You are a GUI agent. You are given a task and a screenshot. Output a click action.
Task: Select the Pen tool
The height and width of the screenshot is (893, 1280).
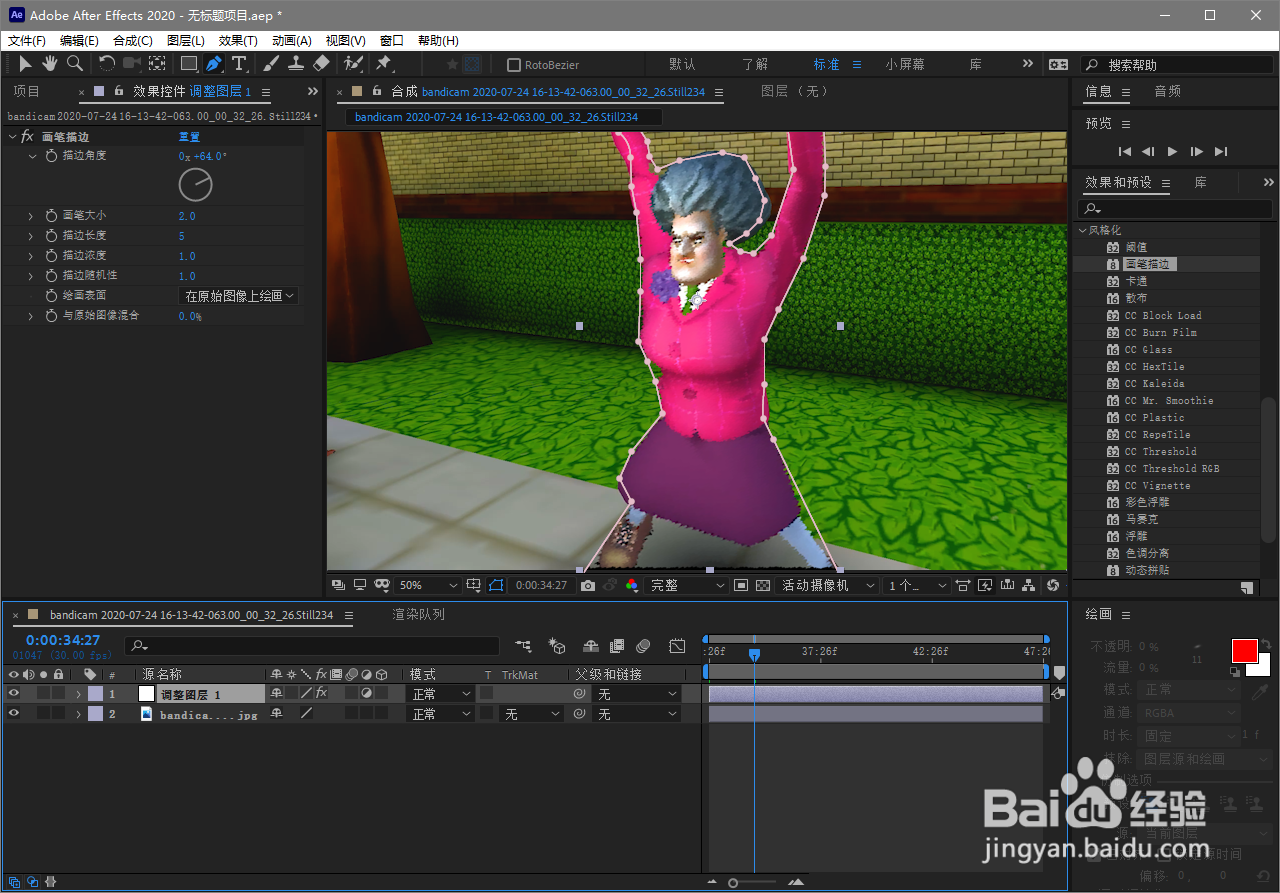coord(214,64)
